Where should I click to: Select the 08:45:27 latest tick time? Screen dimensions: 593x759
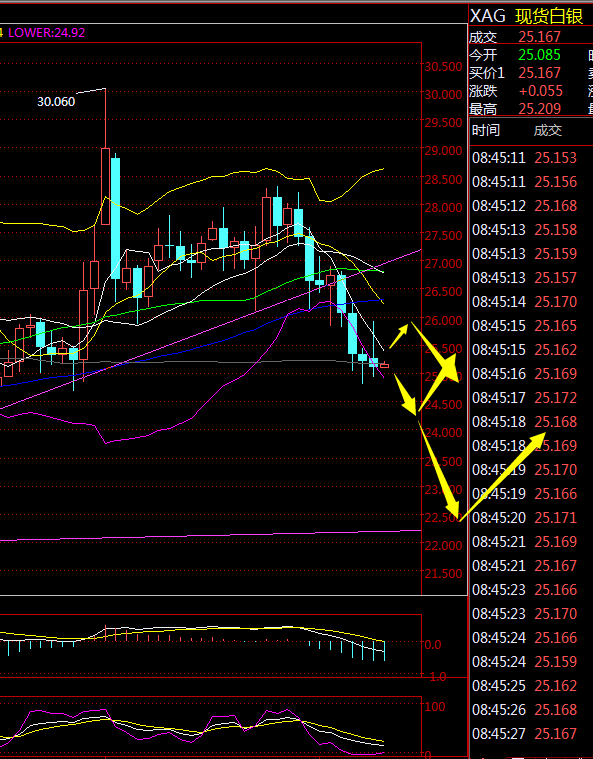click(499, 734)
